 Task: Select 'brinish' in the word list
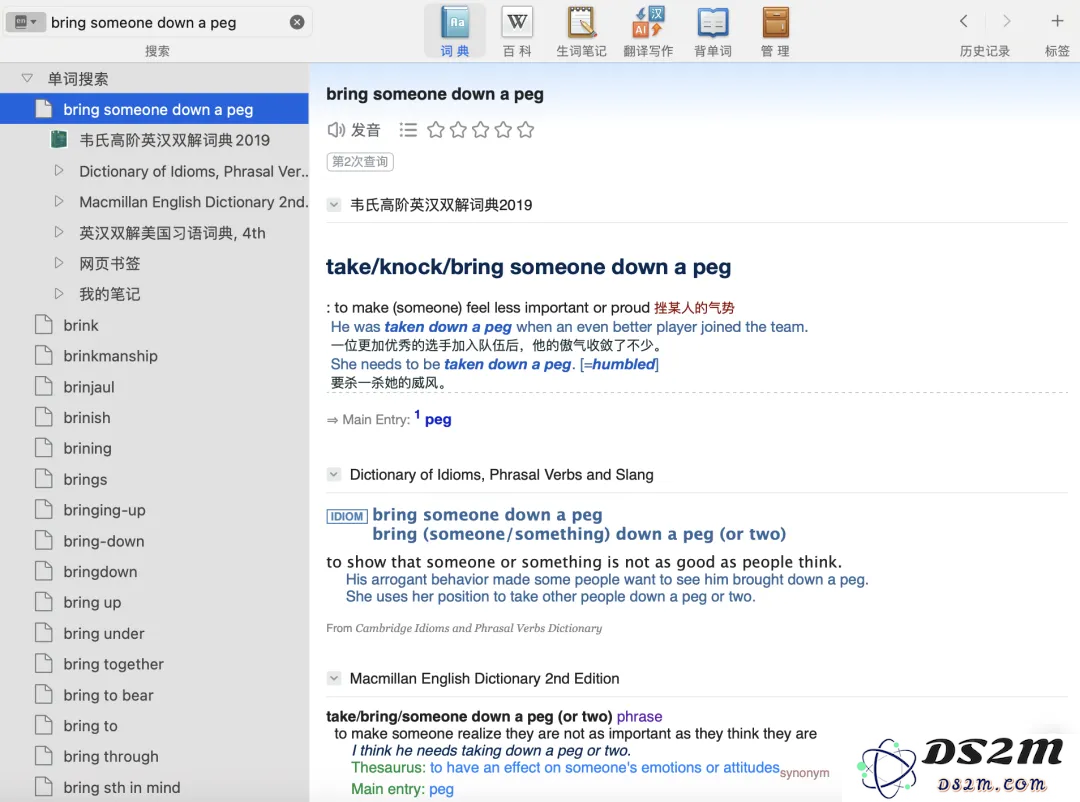tap(154, 418)
